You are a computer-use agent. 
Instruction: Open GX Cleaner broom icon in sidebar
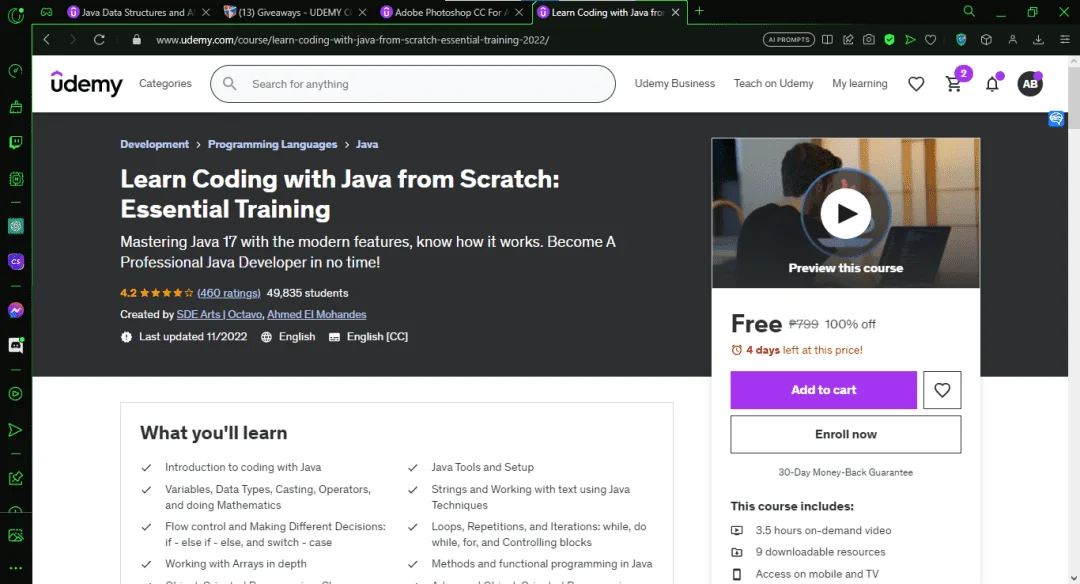[x=15, y=107]
